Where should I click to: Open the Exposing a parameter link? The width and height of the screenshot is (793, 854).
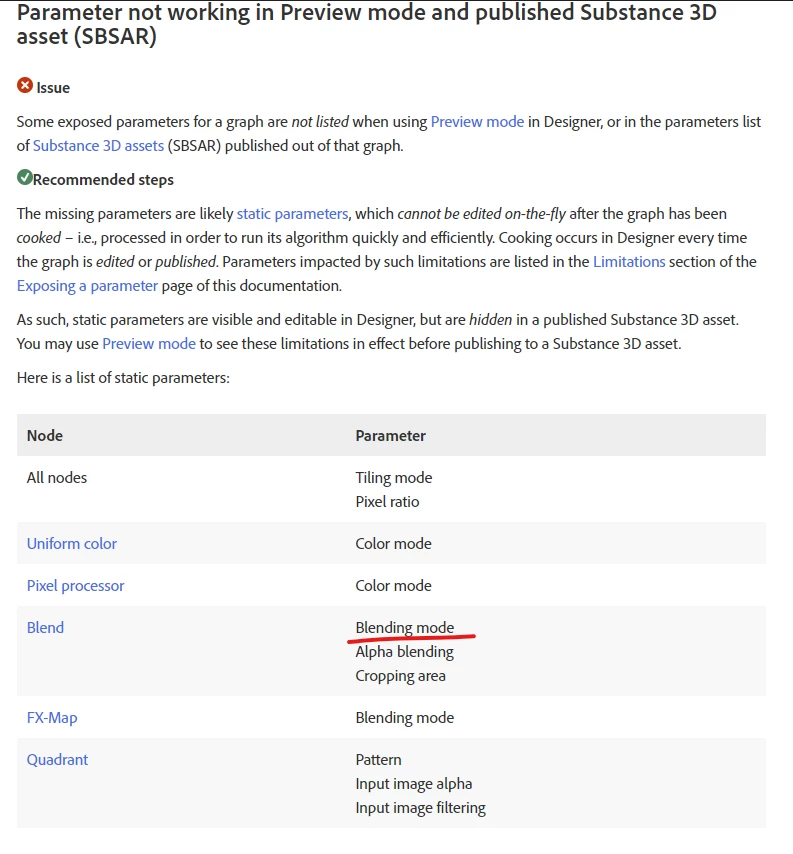coord(87,286)
